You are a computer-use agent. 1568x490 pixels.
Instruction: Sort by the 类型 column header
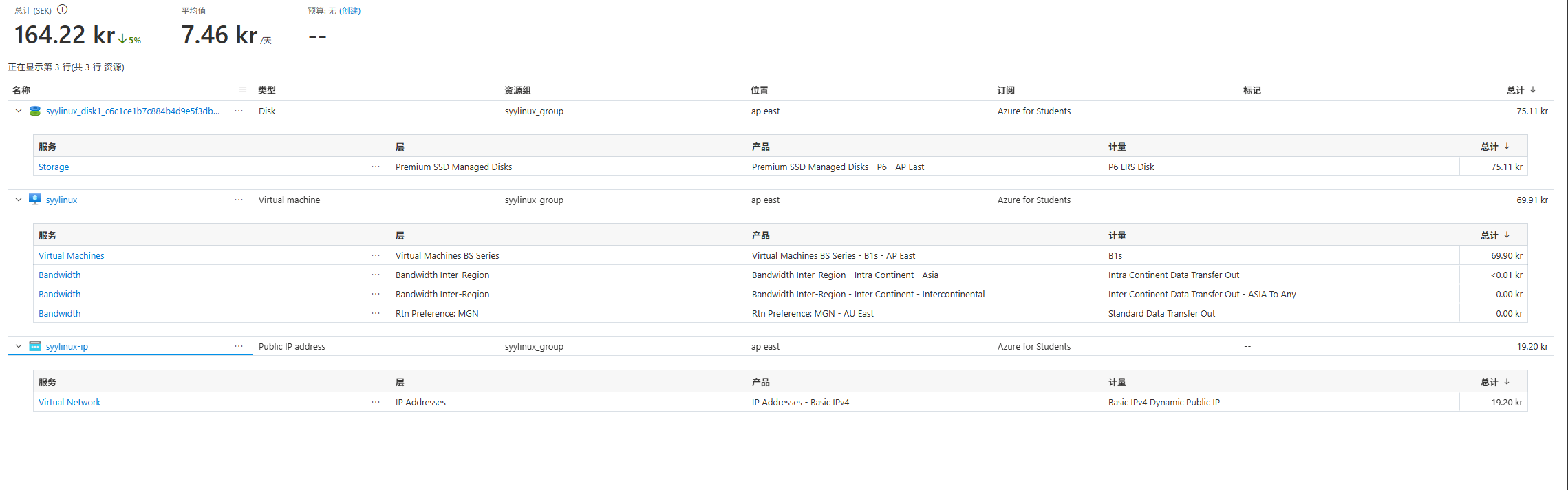coord(267,90)
